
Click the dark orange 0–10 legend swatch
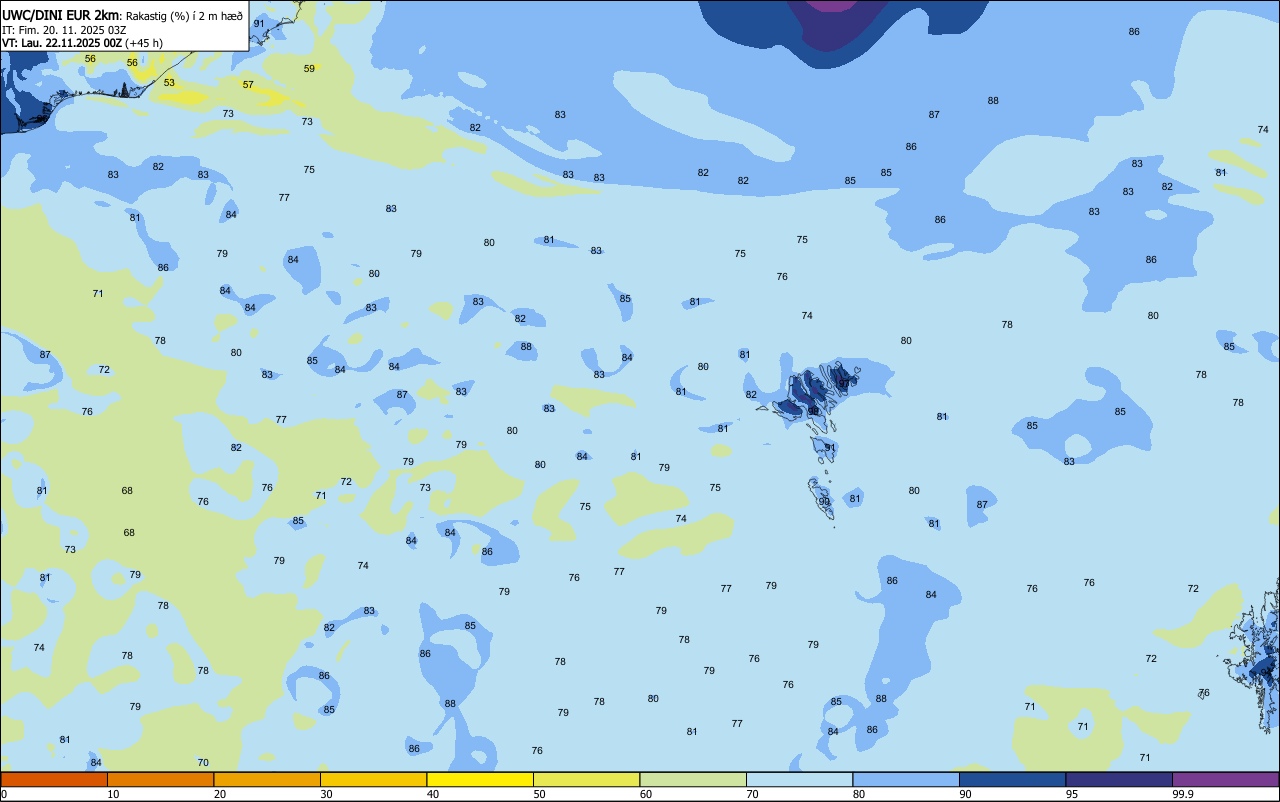54,779
